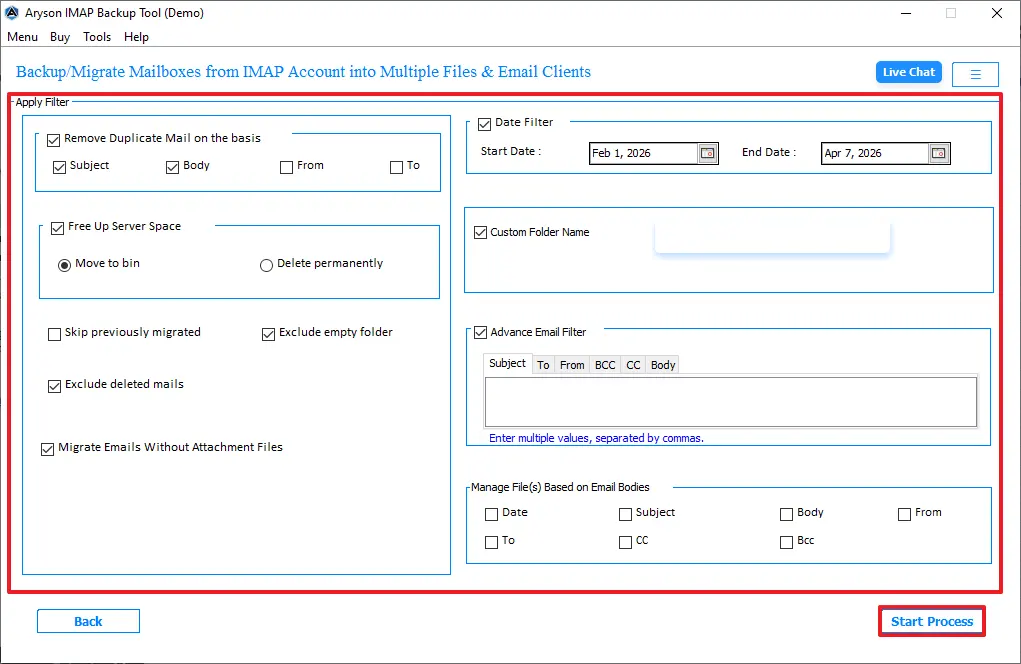Screen dimensions: 1021x664
Task: Enable Skip previously migrated checkbox
Action: tap(55, 334)
